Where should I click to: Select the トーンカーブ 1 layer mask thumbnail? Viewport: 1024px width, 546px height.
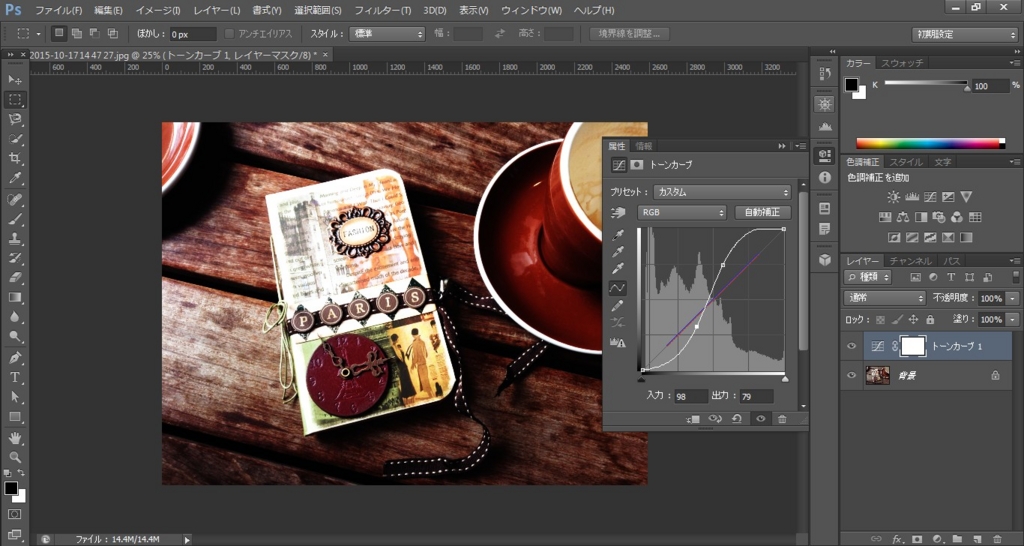912,346
